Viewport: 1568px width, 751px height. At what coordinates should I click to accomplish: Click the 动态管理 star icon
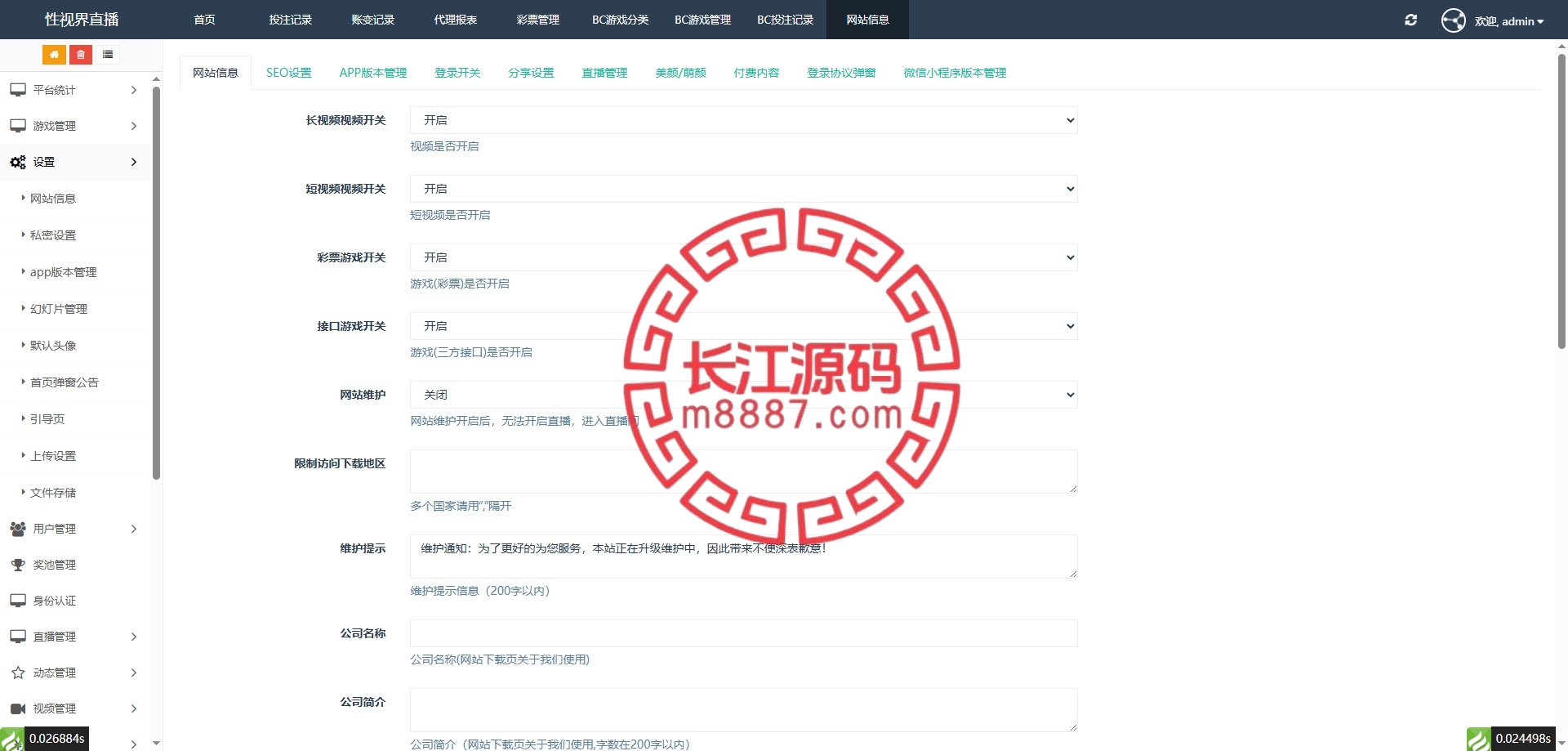[18, 673]
